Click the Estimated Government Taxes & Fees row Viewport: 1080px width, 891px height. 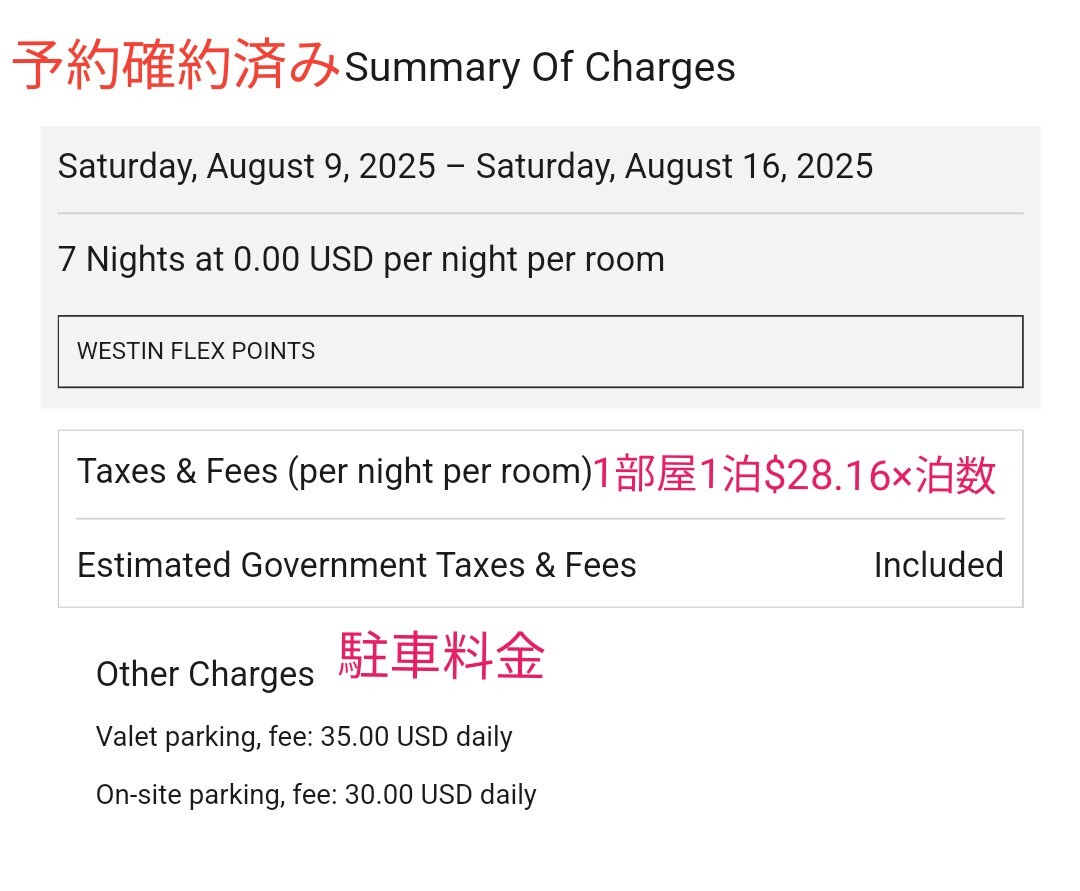[540, 565]
